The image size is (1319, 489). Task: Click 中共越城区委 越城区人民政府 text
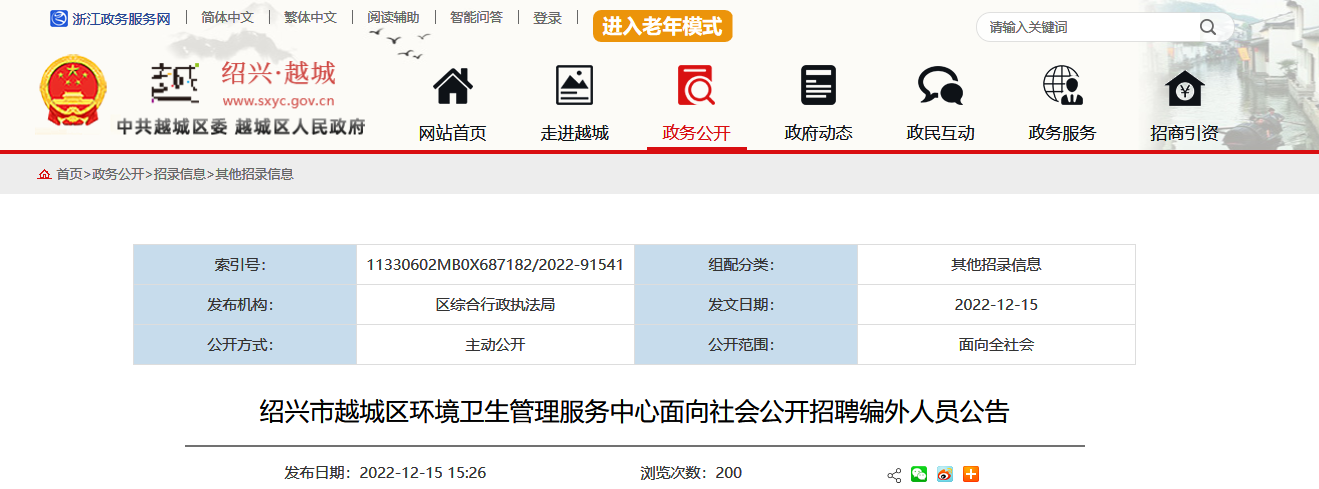[241, 127]
